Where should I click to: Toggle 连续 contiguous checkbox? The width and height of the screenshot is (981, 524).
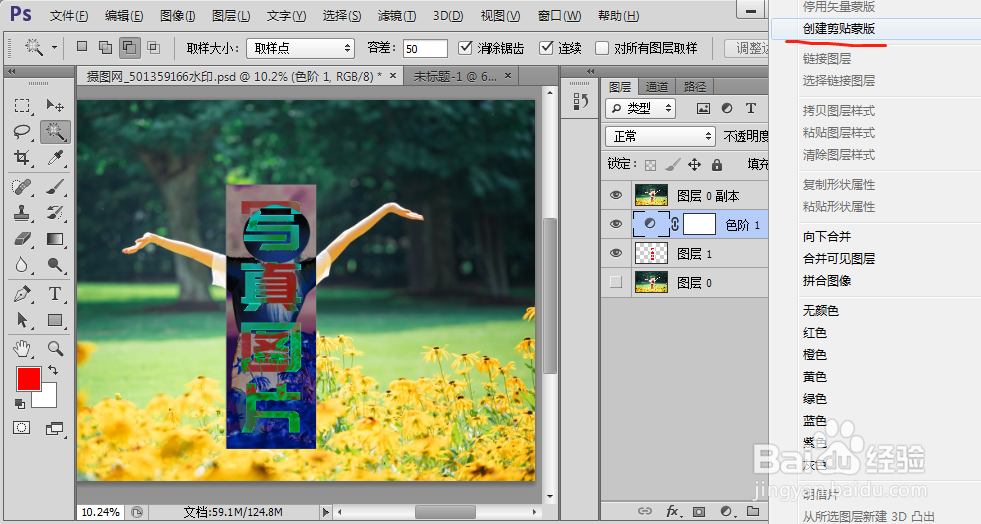546,48
